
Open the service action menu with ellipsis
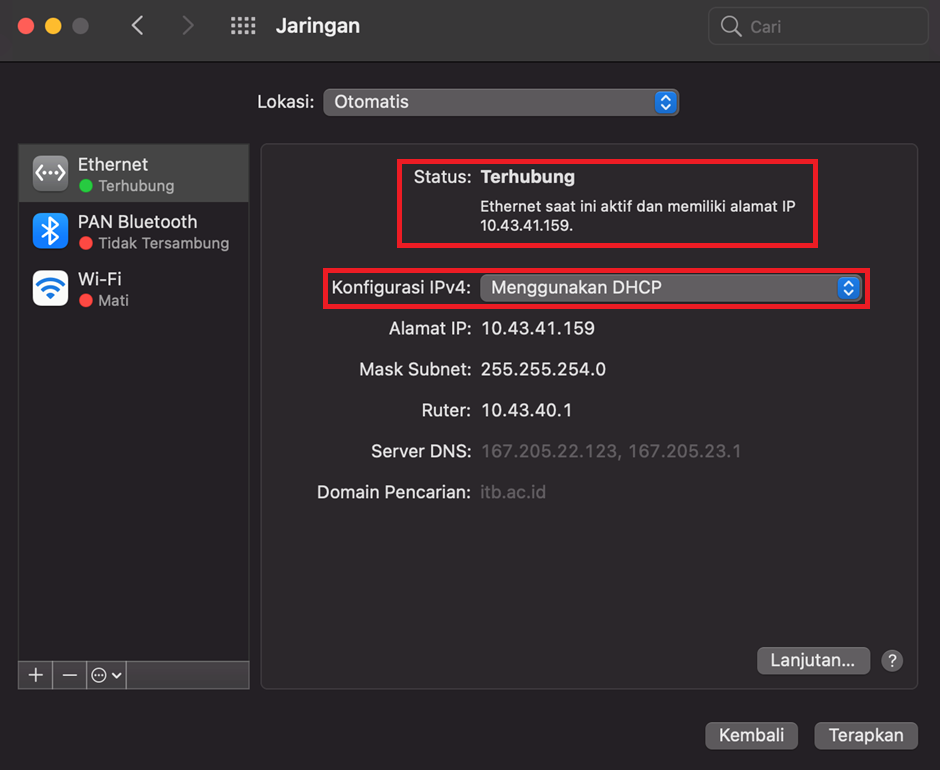[x=106, y=675]
